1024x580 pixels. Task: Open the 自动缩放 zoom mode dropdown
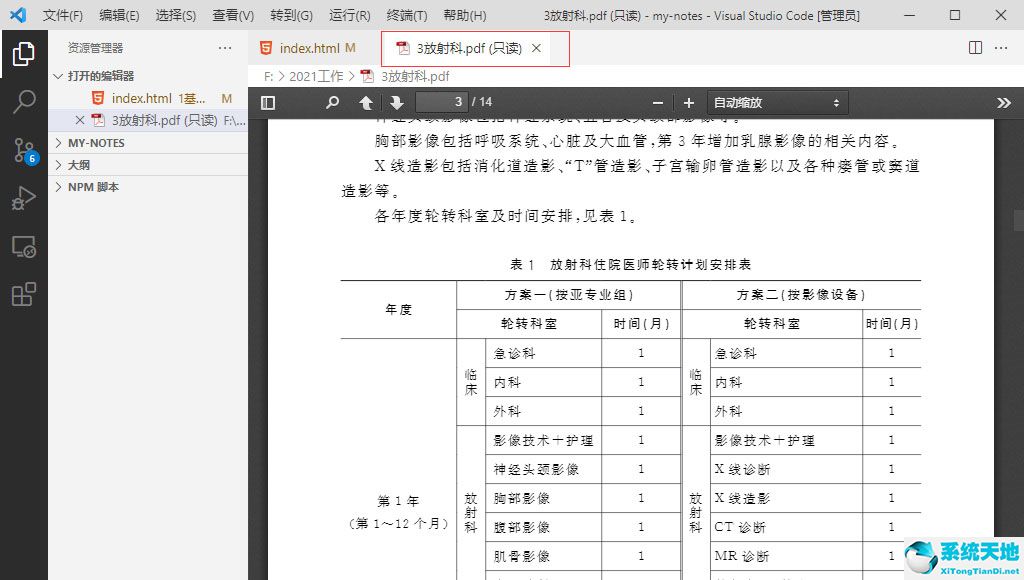(x=778, y=101)
